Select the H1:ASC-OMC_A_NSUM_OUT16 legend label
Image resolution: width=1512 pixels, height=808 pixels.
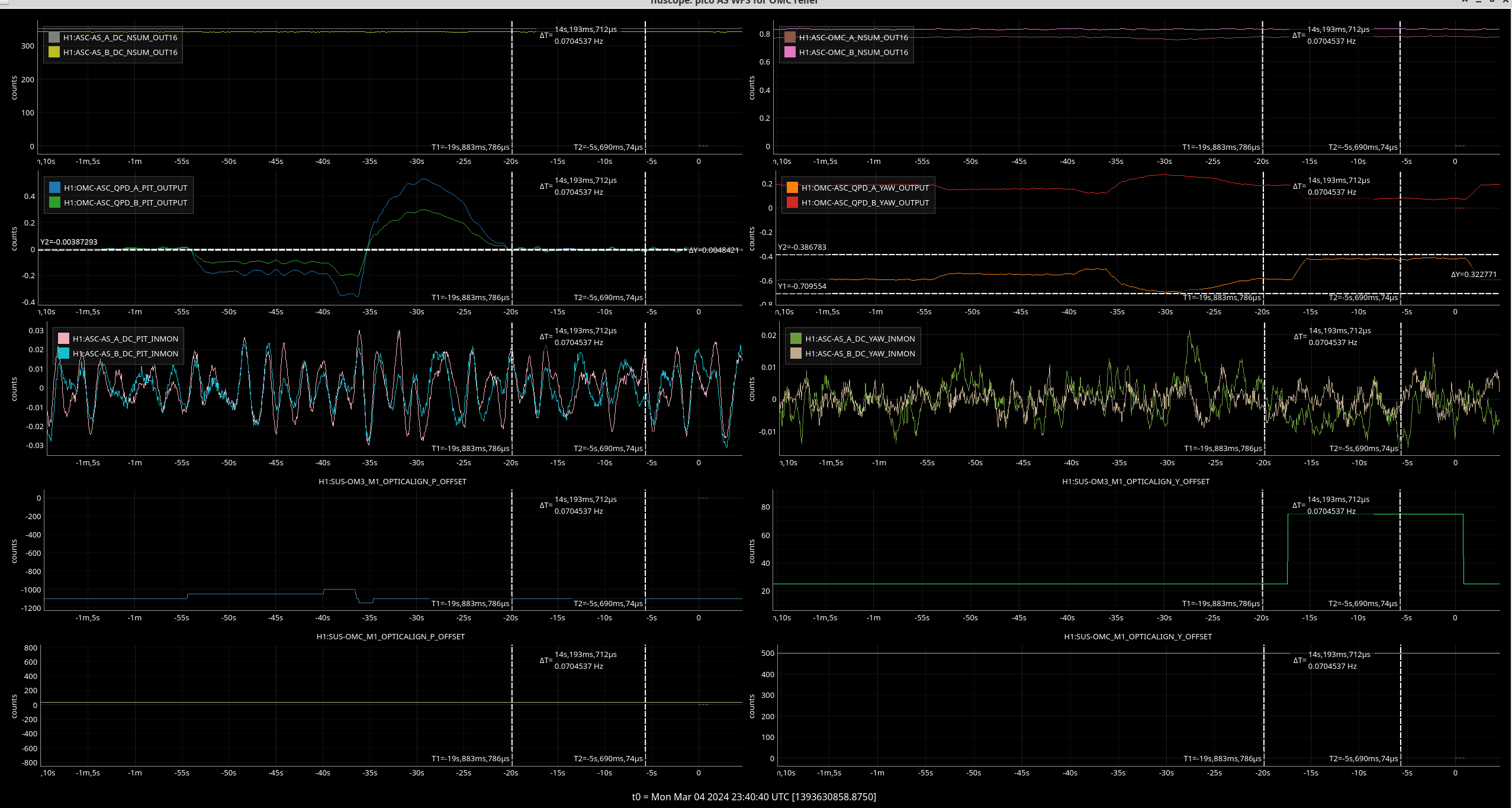point(853,37)
